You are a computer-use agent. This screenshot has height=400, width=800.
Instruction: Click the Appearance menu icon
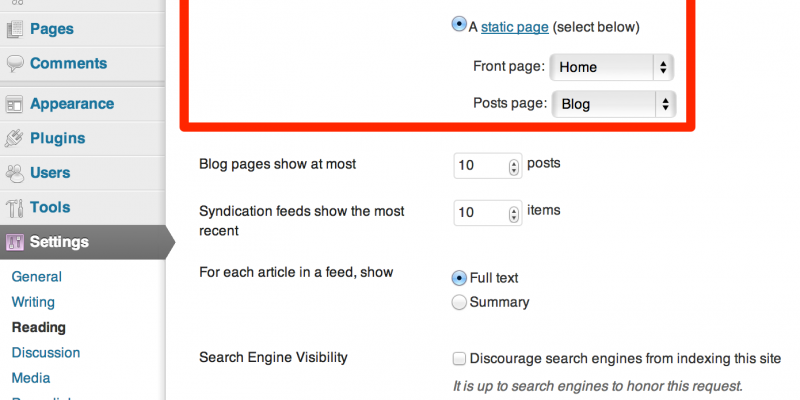[15, 104]
